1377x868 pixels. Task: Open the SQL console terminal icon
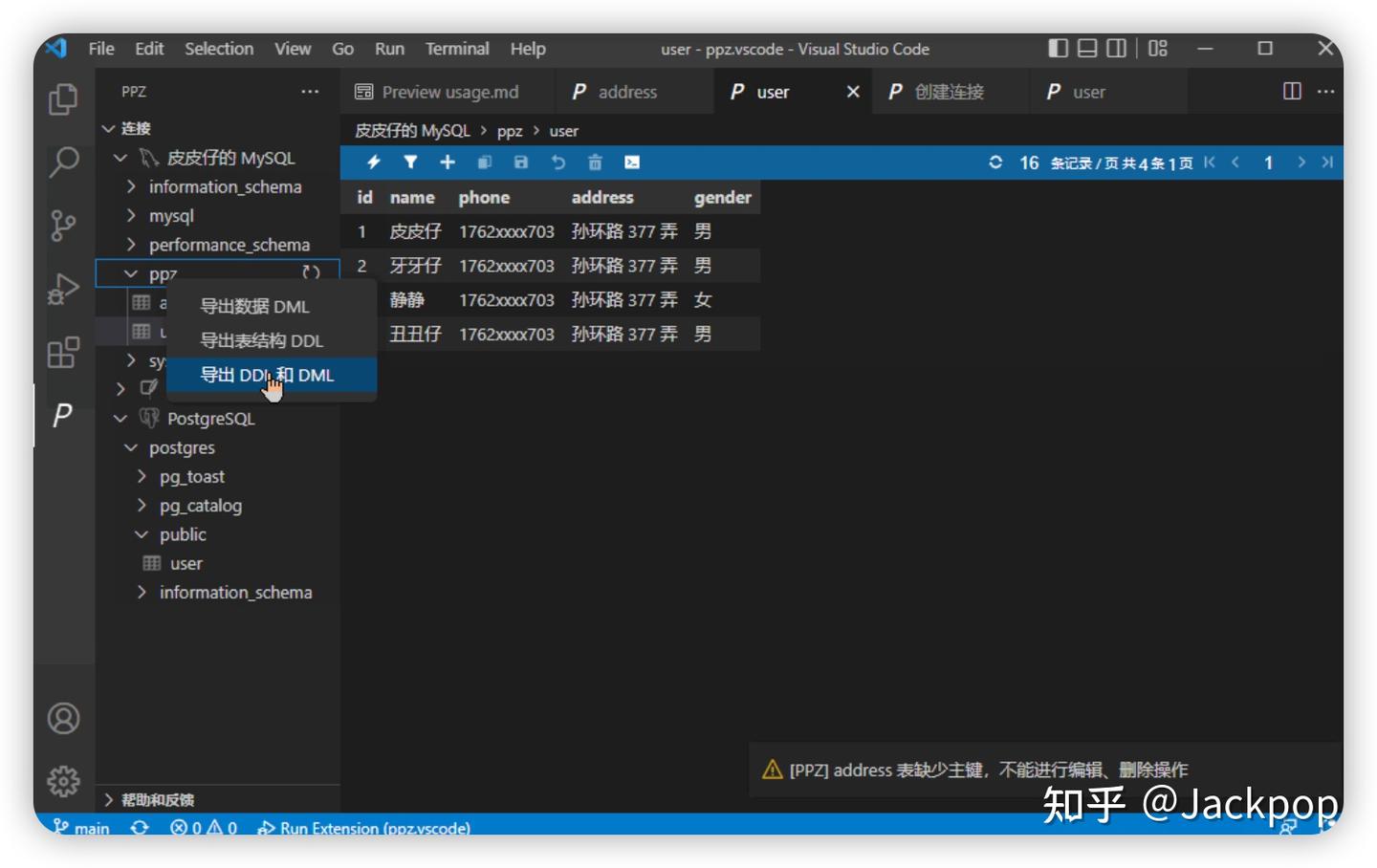coord(631,163)
